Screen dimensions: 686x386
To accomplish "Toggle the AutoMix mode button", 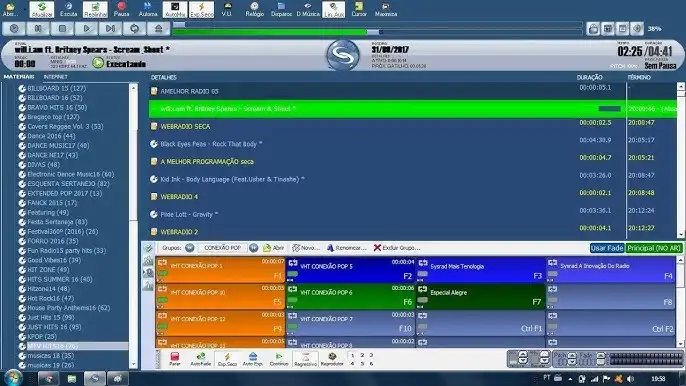I will tap(175, 9).
